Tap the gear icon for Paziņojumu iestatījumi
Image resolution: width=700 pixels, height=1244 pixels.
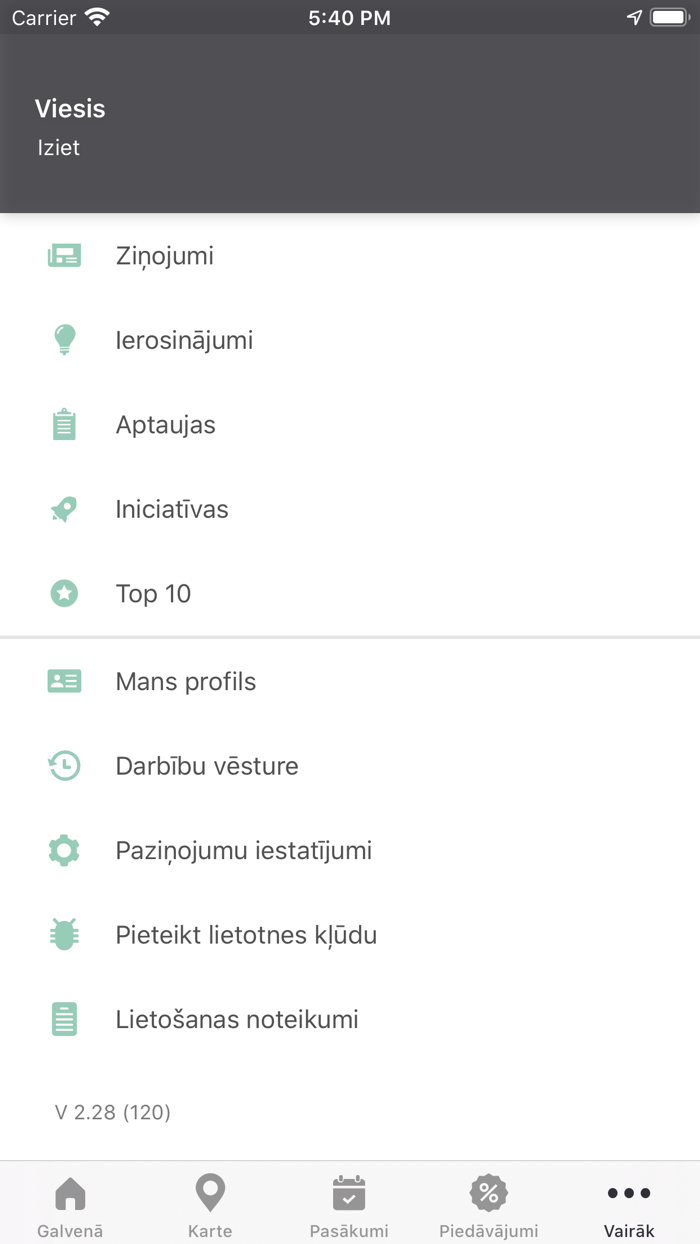pyautogui.click(x=64, y=850)
